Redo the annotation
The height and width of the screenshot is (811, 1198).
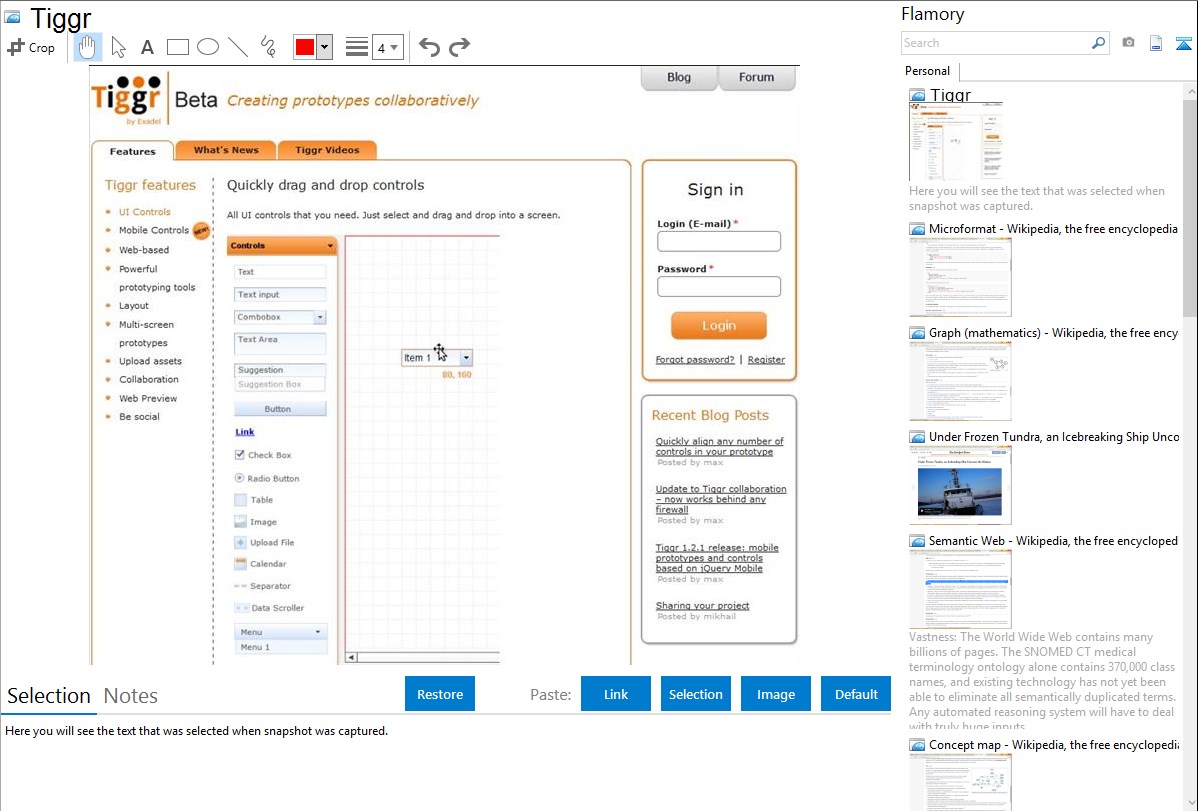pos(459,47)
